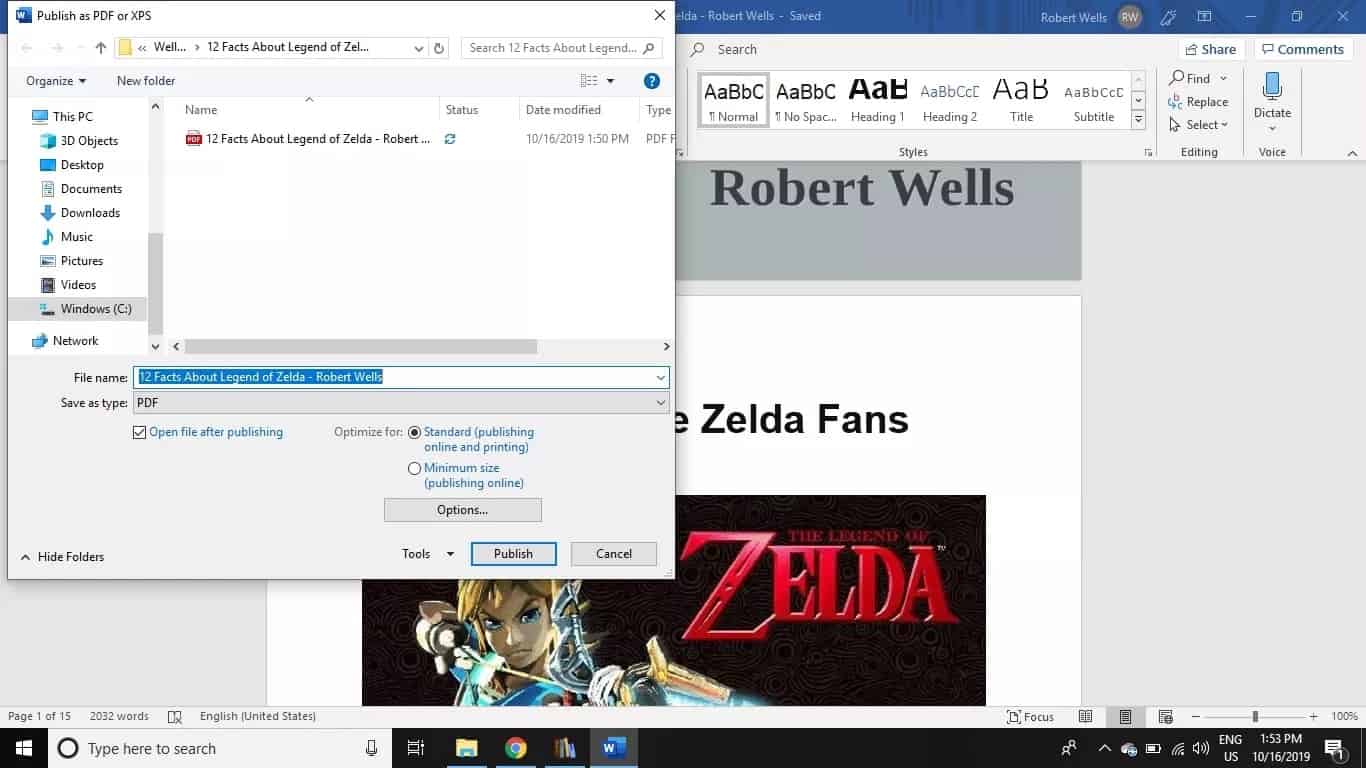
Task: Apply Heading 1 style
Action: [x=878, y=100]
